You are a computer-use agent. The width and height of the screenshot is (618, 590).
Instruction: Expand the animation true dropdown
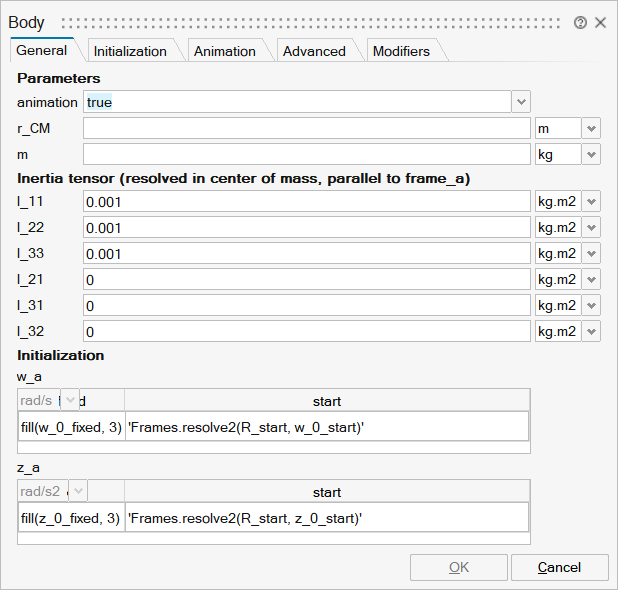pos(521,102)
